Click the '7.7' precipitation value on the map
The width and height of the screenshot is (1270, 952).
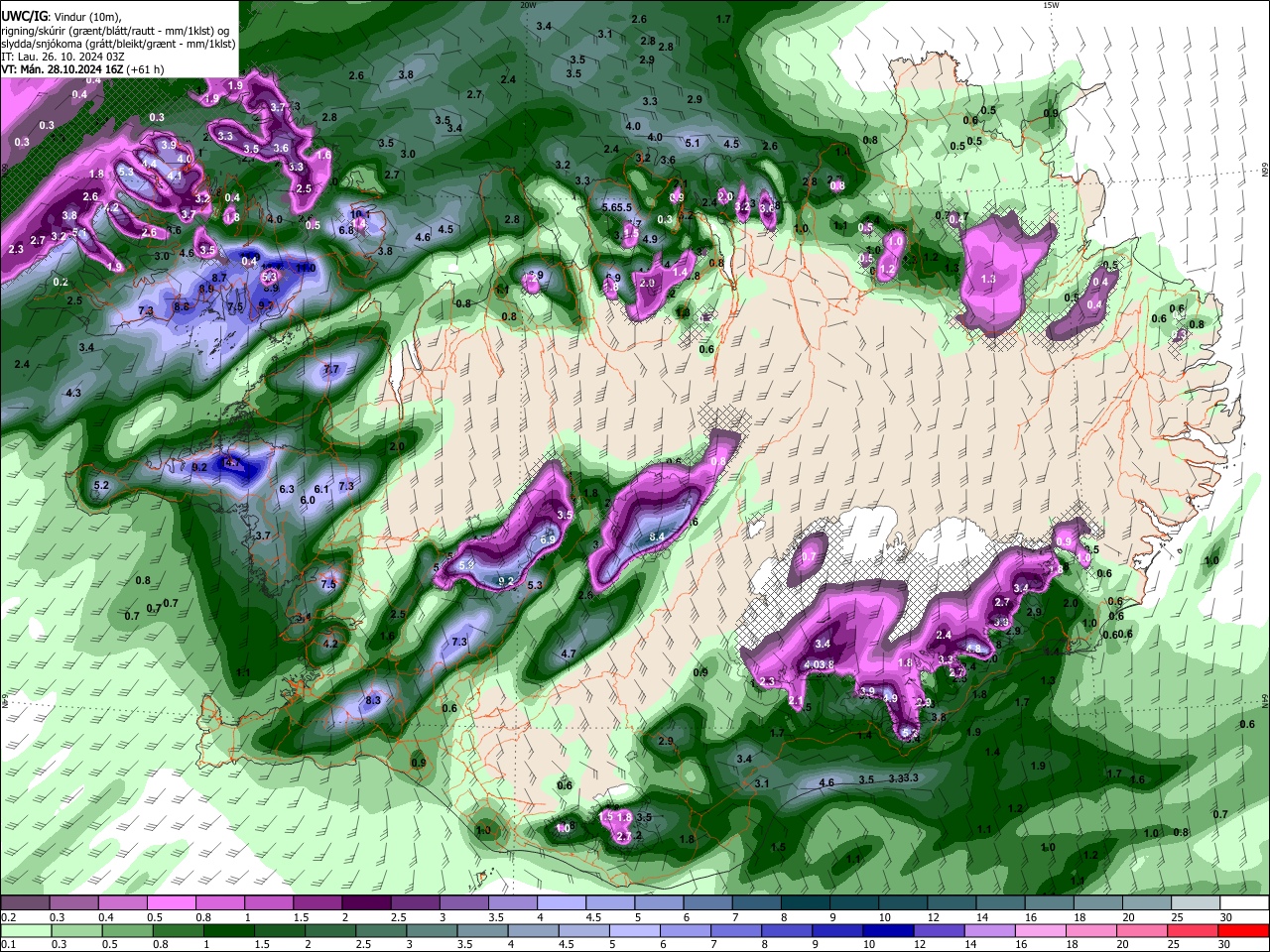331,370
